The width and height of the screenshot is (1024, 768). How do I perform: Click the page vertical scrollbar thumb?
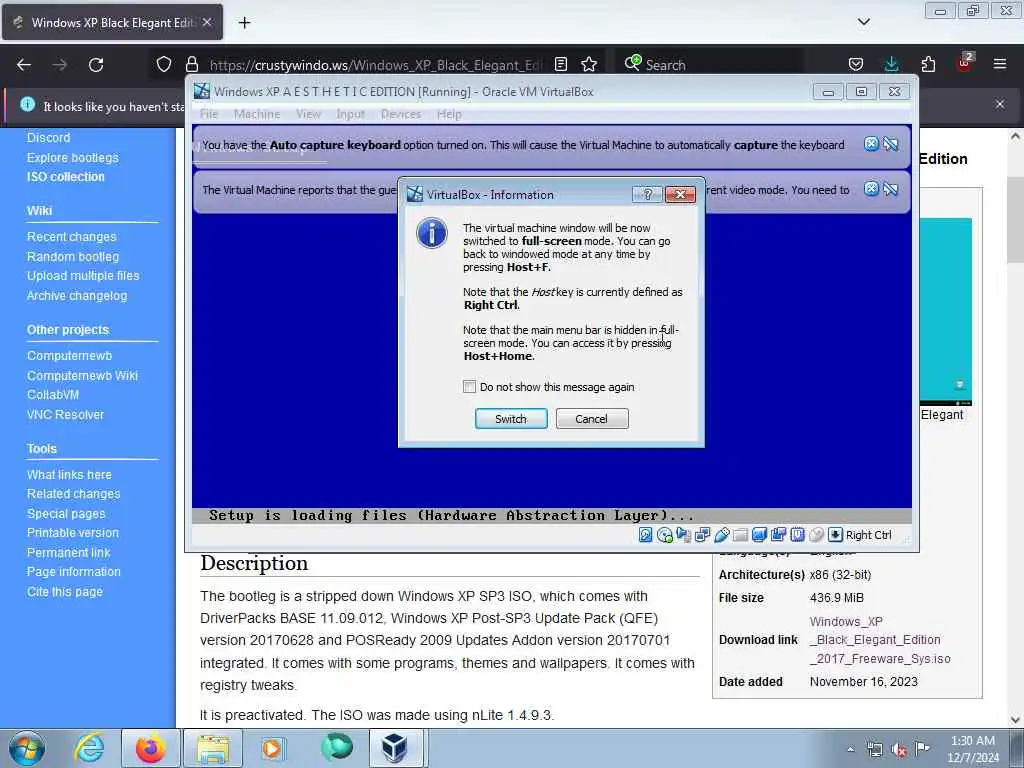point(1015,219)
